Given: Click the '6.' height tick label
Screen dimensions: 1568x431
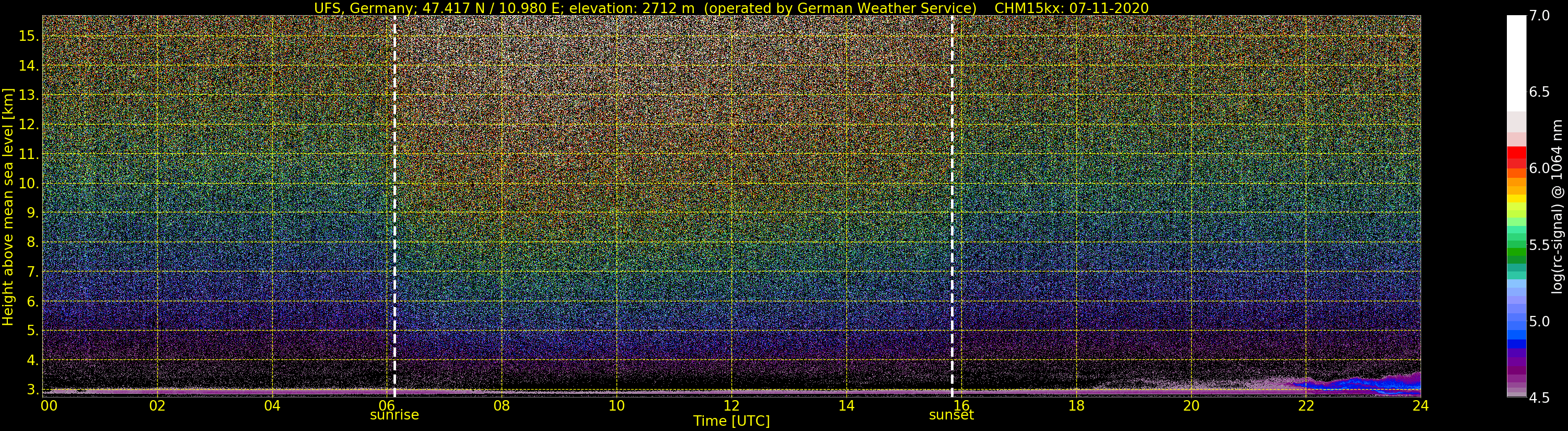Looking at the screenshot, I should [32, 301].
